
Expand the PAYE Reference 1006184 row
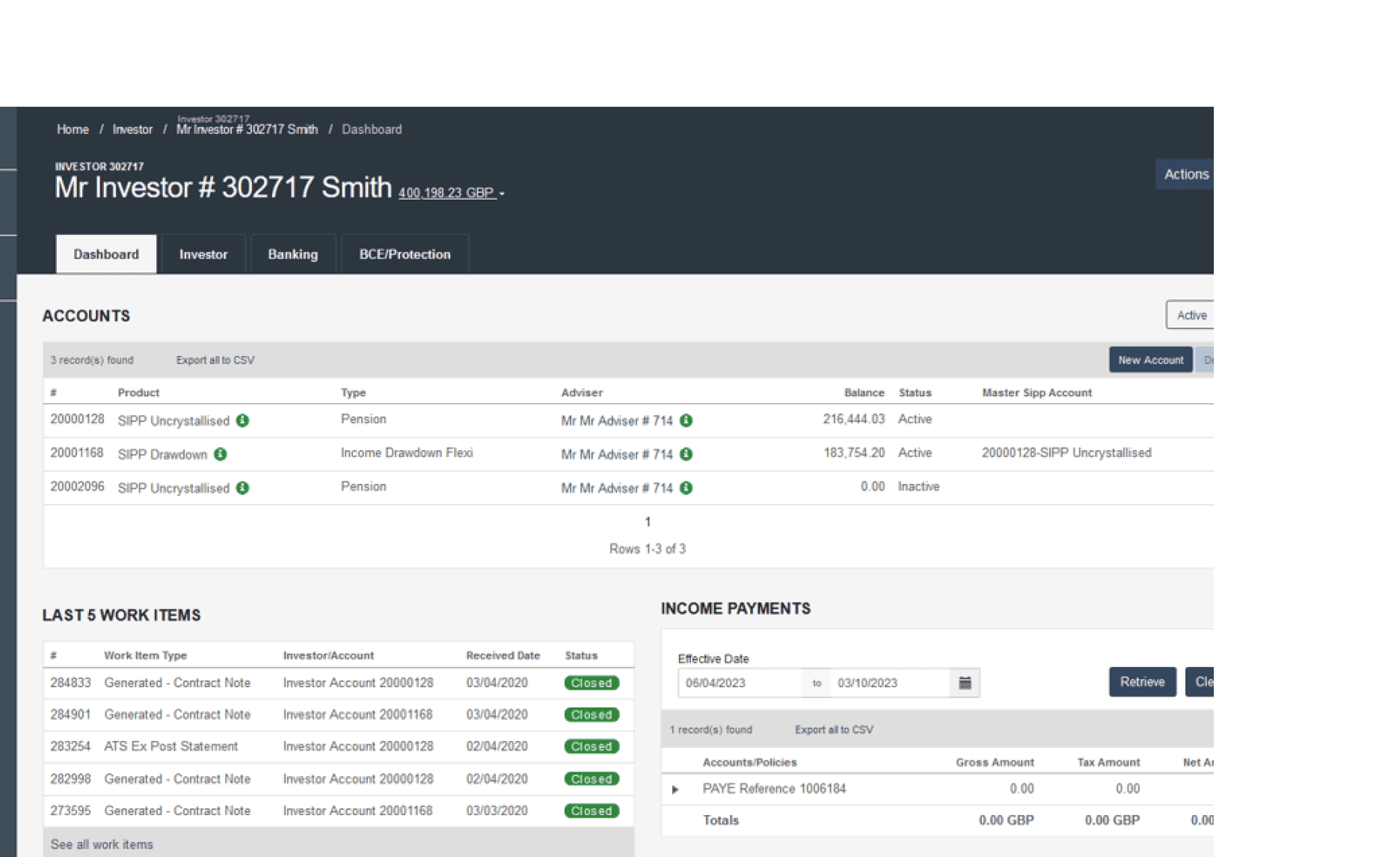(x=675, y=789)
